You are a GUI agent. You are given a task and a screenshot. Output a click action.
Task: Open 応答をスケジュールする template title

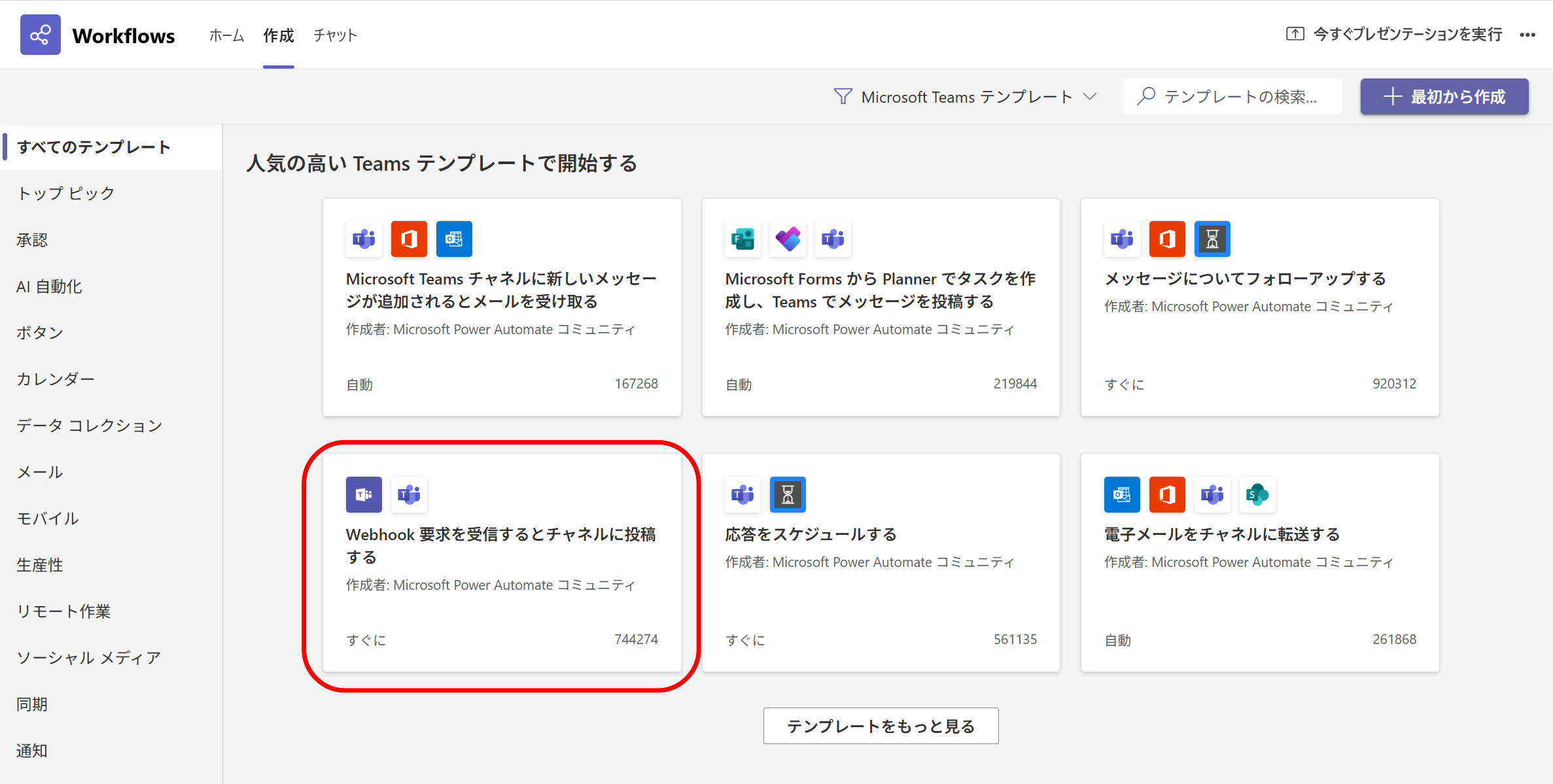point(811,534)
